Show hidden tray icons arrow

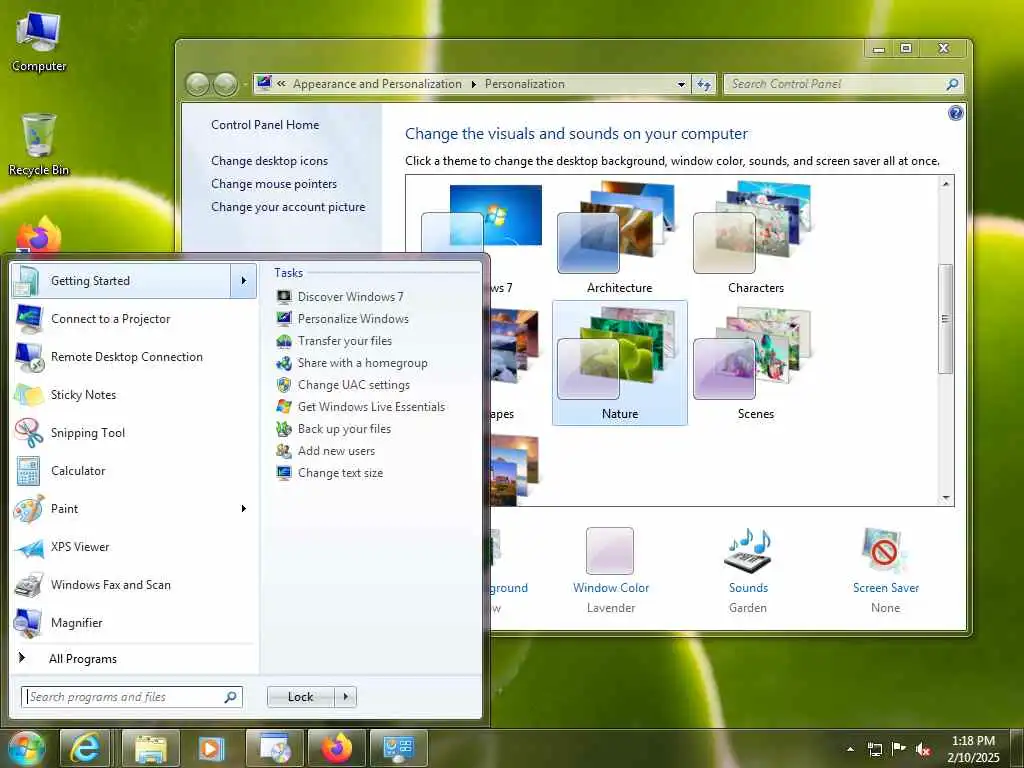click(850, 749)
